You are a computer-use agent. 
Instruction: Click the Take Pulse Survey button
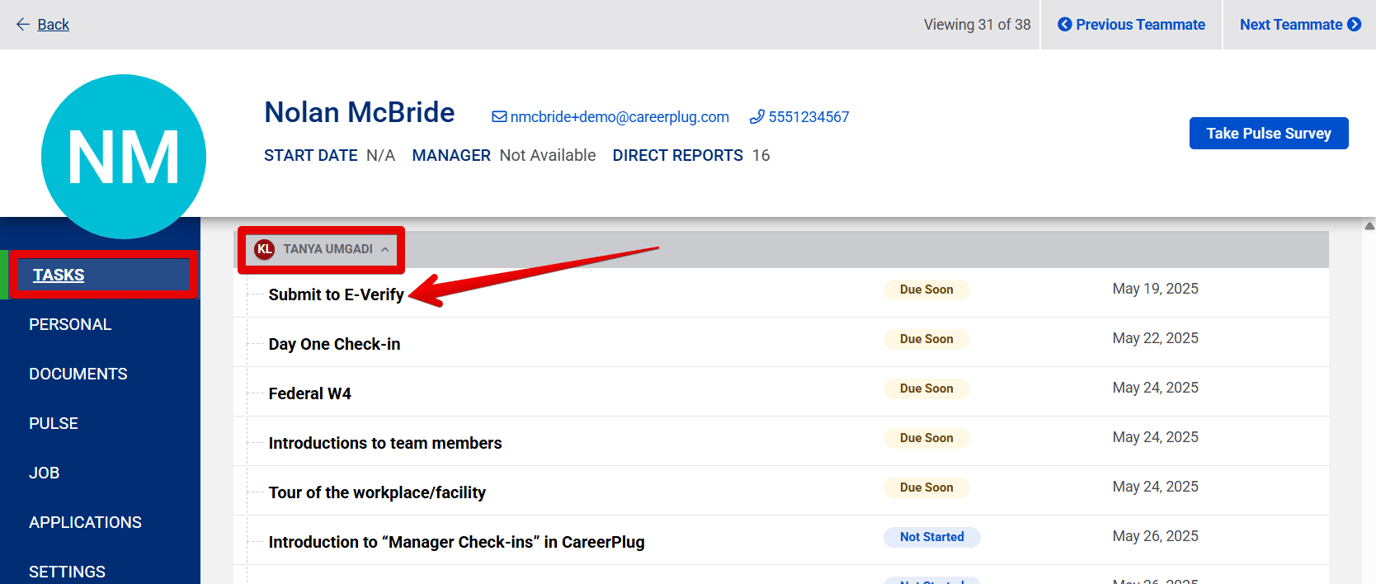tap(1268, 133)
